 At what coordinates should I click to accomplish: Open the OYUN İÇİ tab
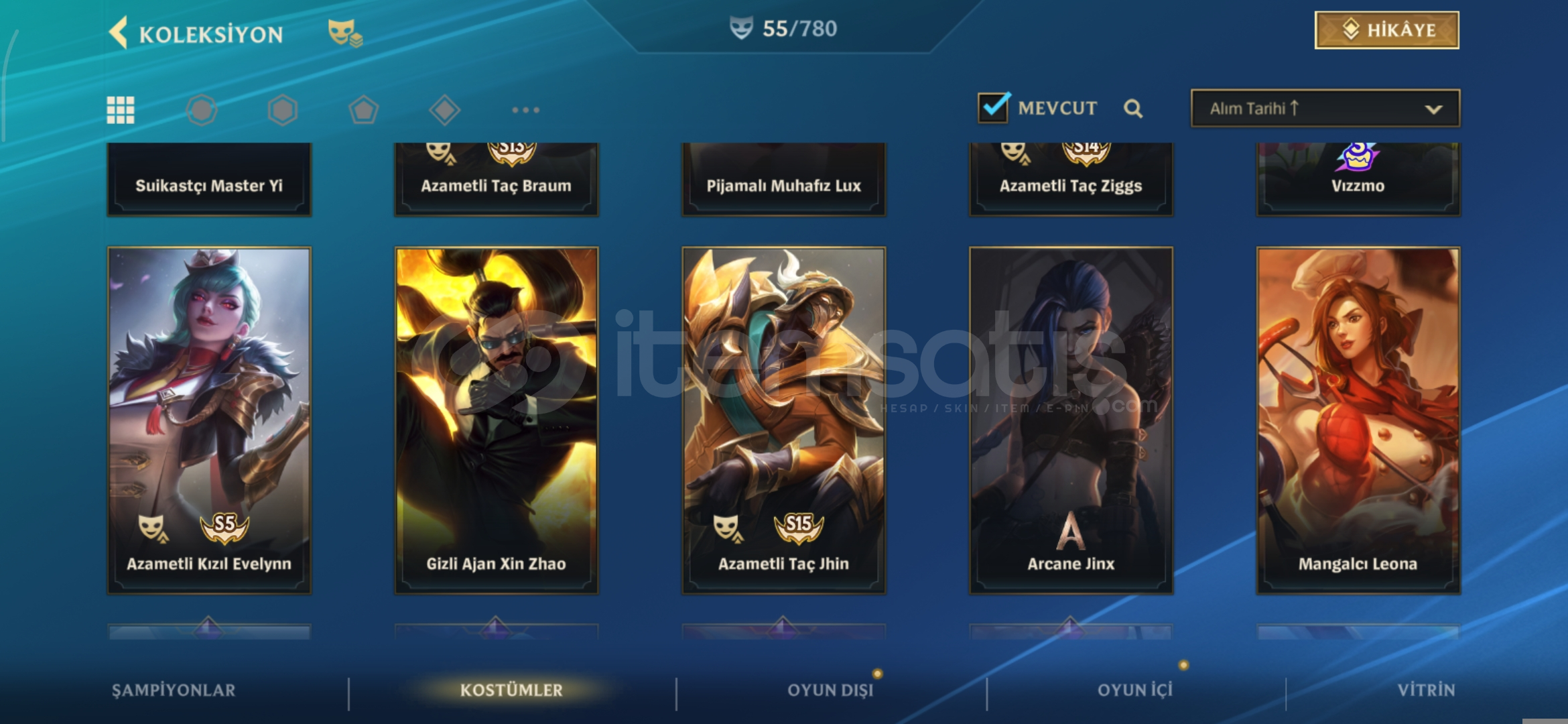[x=1135, y=690]
